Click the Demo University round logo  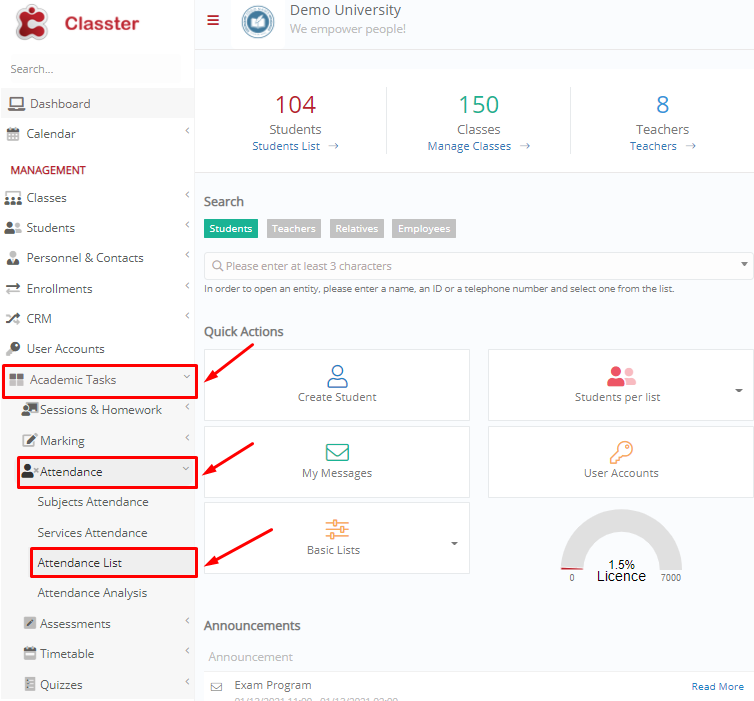click(x=258, y=22)
